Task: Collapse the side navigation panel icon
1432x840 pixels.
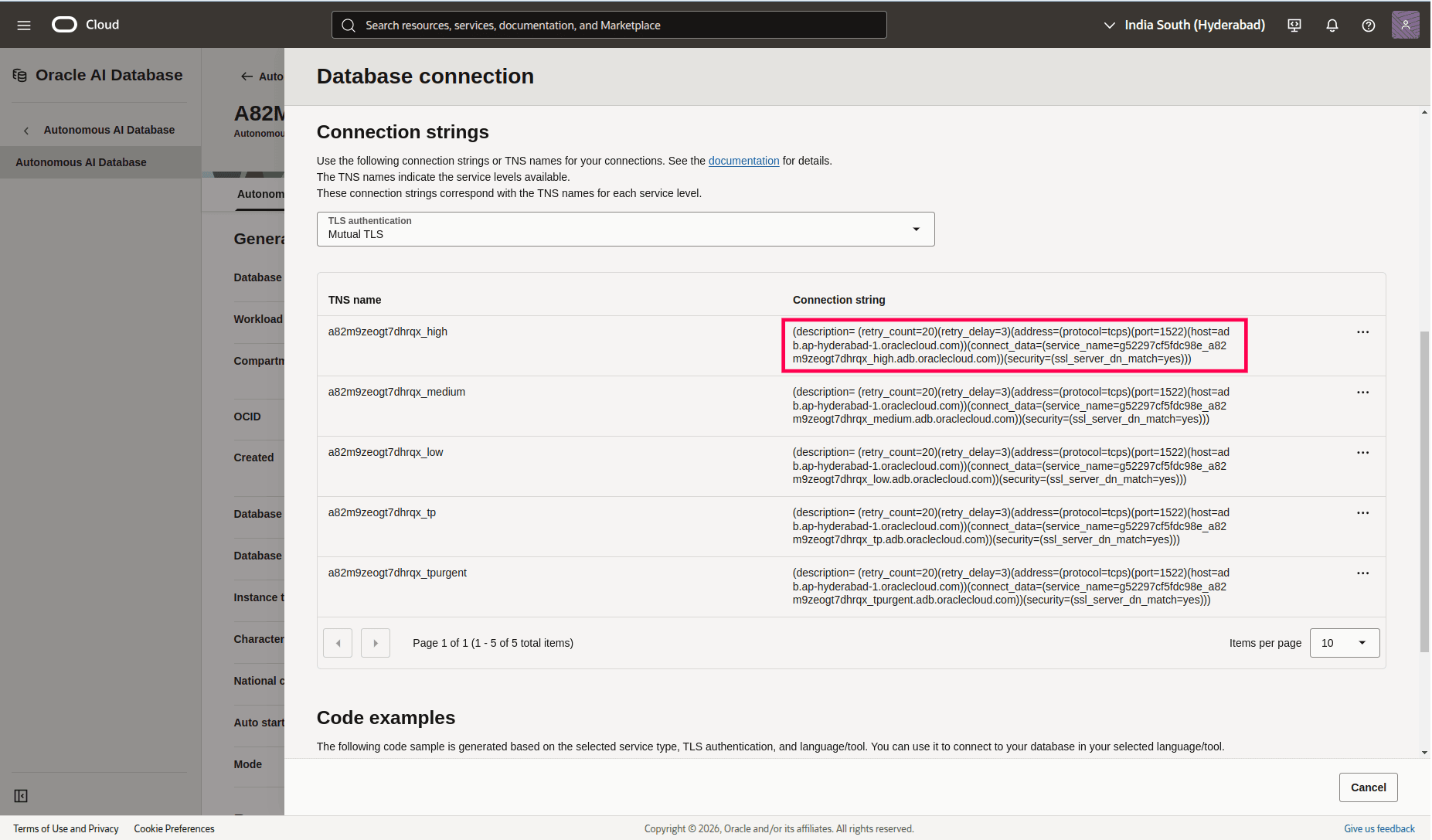Action: (x=21, y=796)
